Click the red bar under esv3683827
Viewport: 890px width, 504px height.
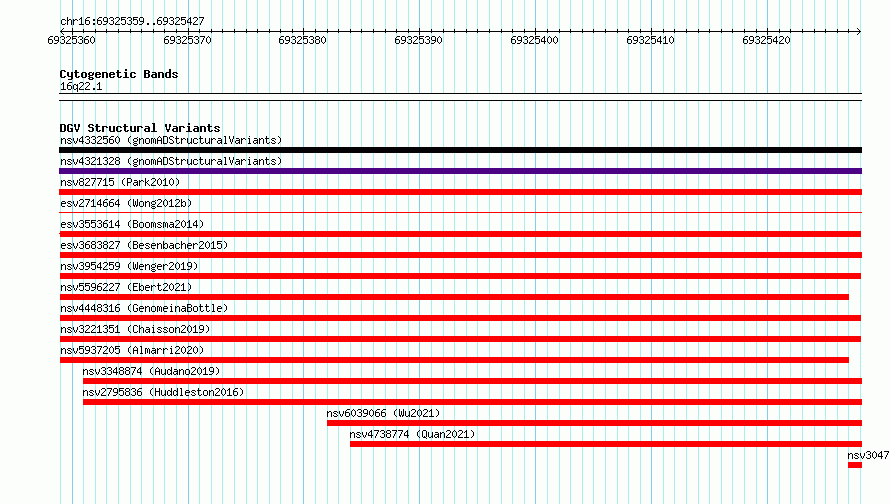tap(460, 255)
